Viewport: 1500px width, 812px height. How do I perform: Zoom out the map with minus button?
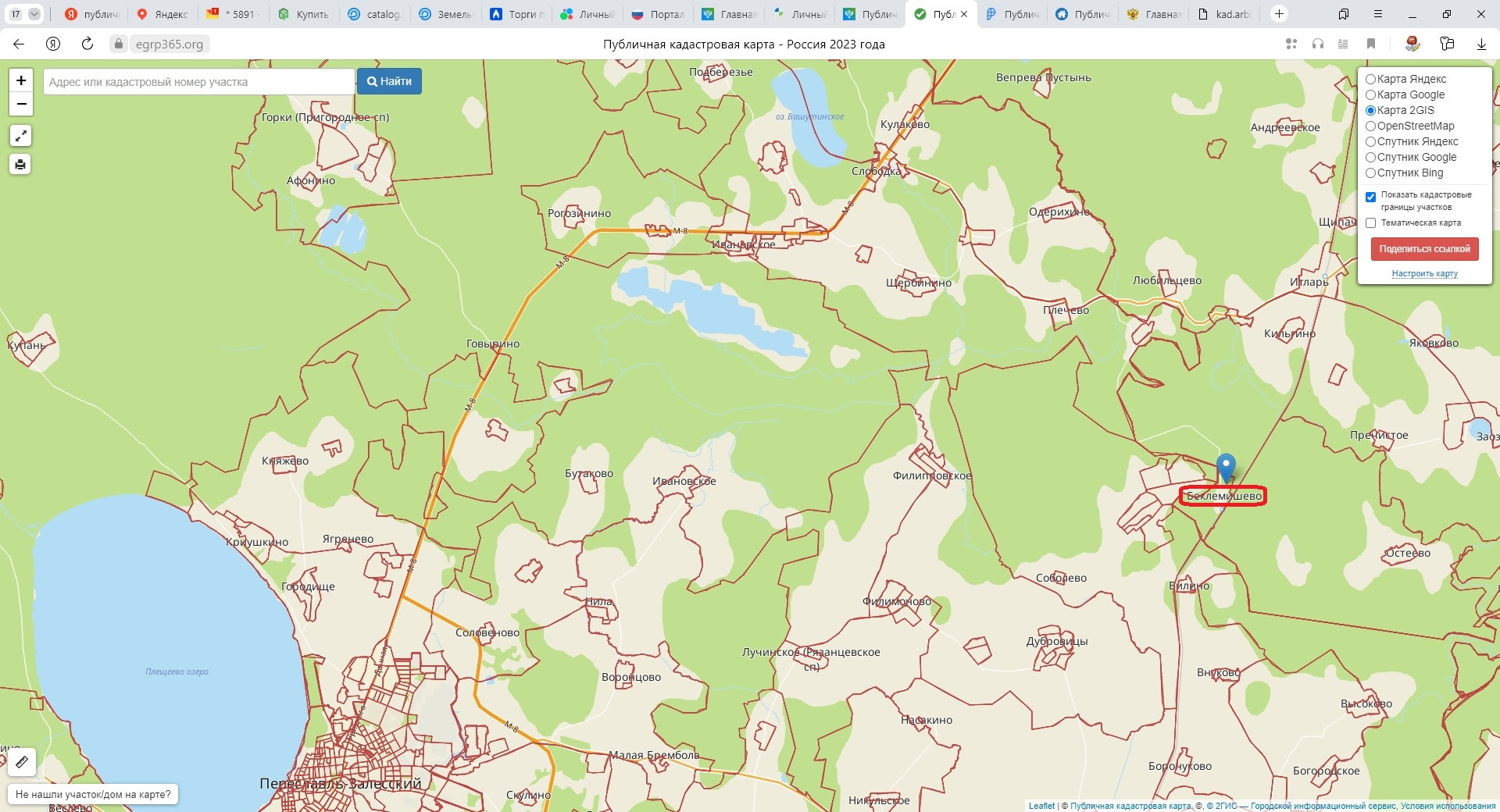(x=21, y=104)
